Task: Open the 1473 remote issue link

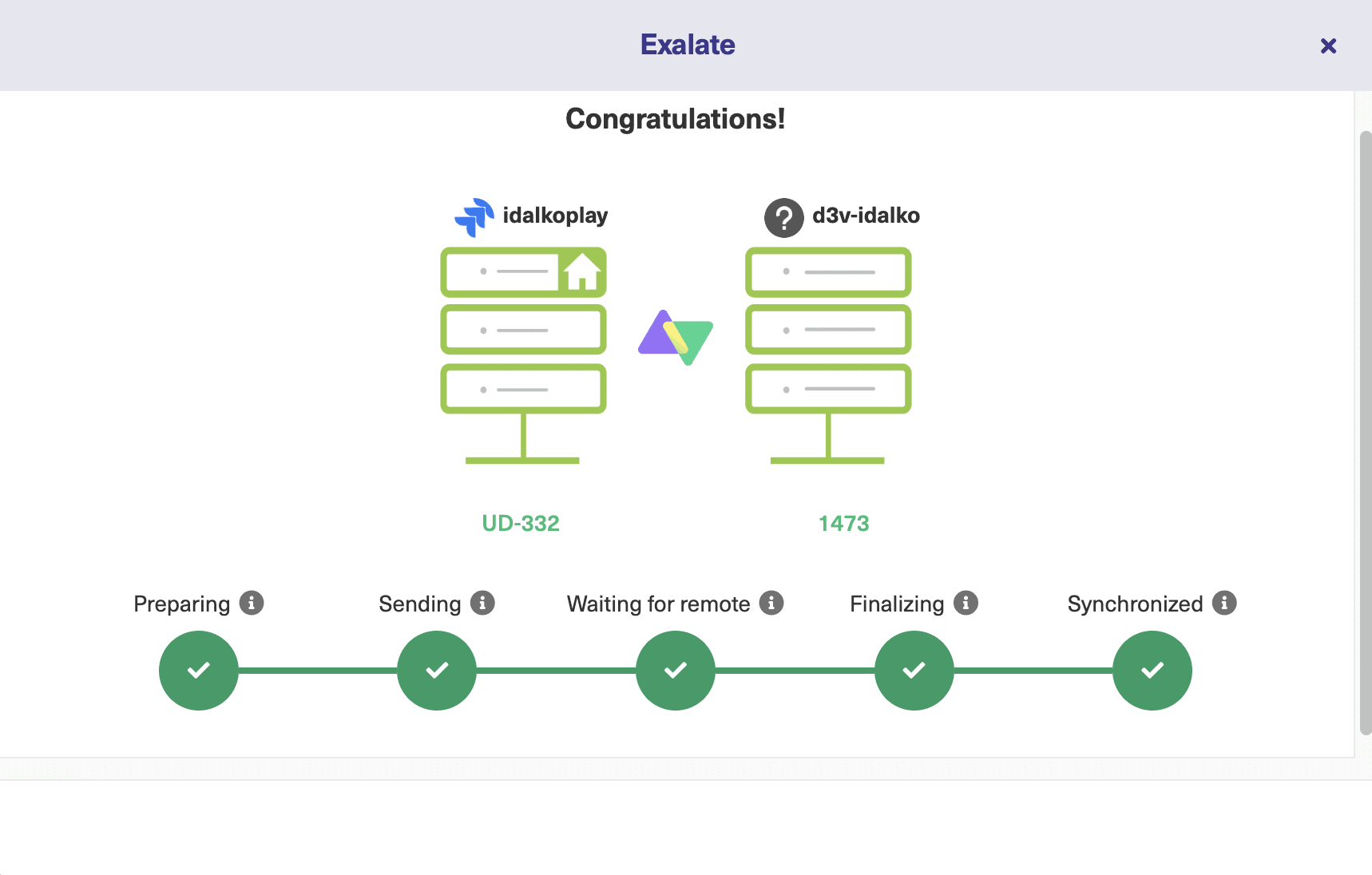Action: pyautogui.click(x=843, y=523)
